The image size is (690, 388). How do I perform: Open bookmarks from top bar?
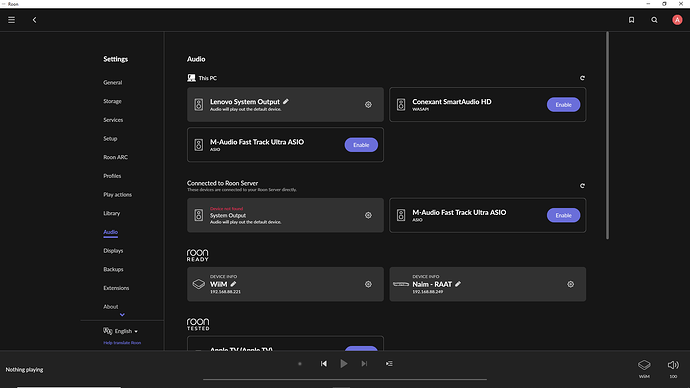tap(631, 20)
